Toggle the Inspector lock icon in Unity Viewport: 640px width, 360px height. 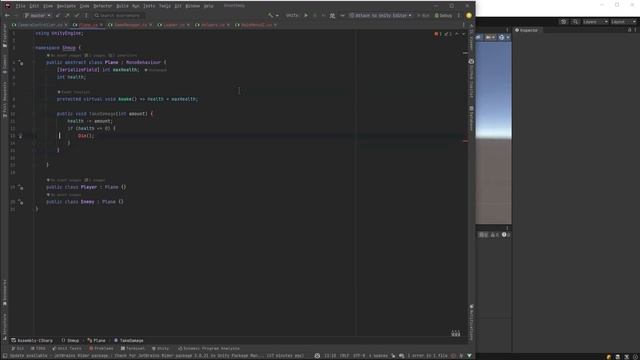point(629,30)
